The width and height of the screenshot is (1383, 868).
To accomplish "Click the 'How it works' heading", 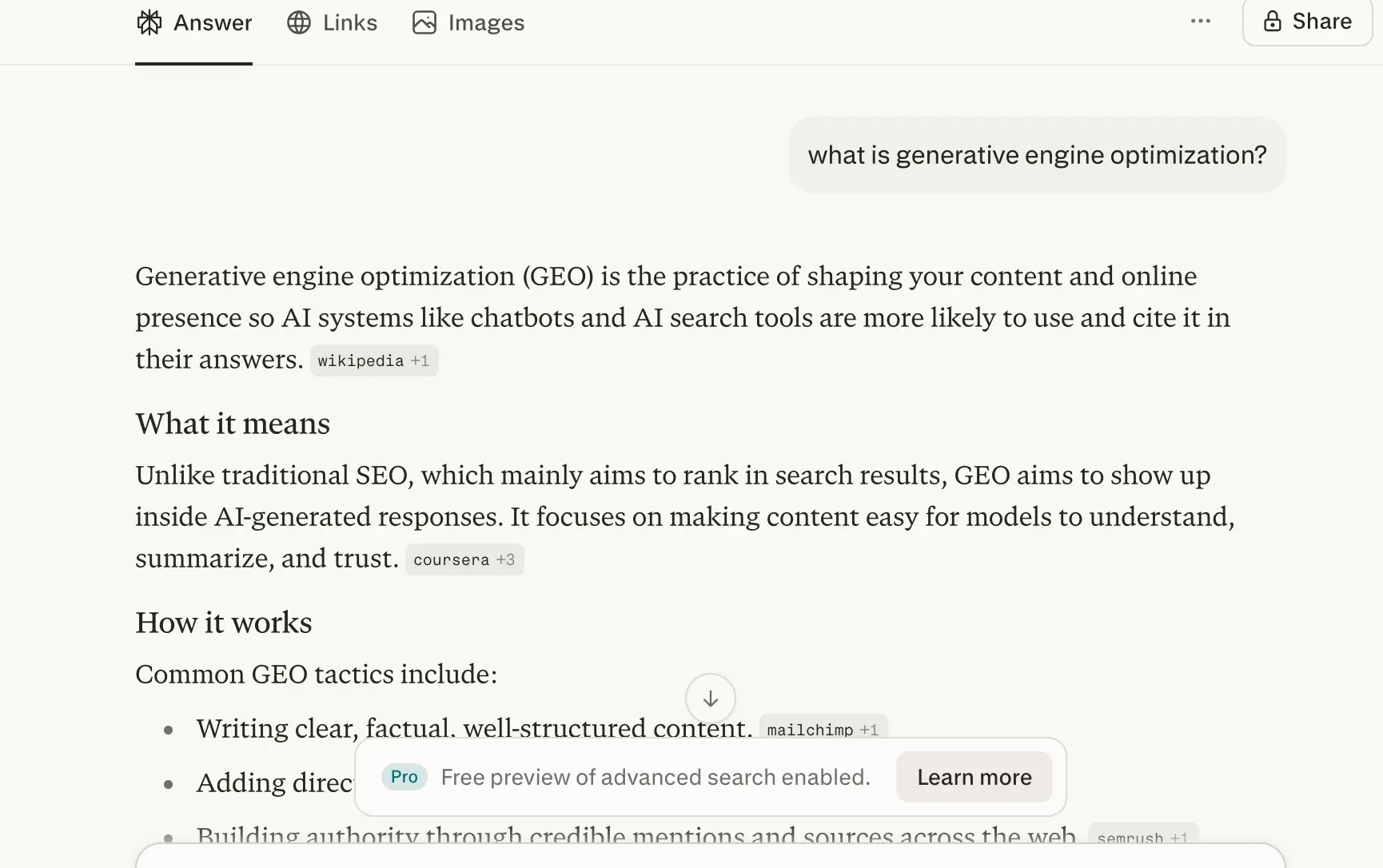I will pyautogui.click(x=224, y=623).
